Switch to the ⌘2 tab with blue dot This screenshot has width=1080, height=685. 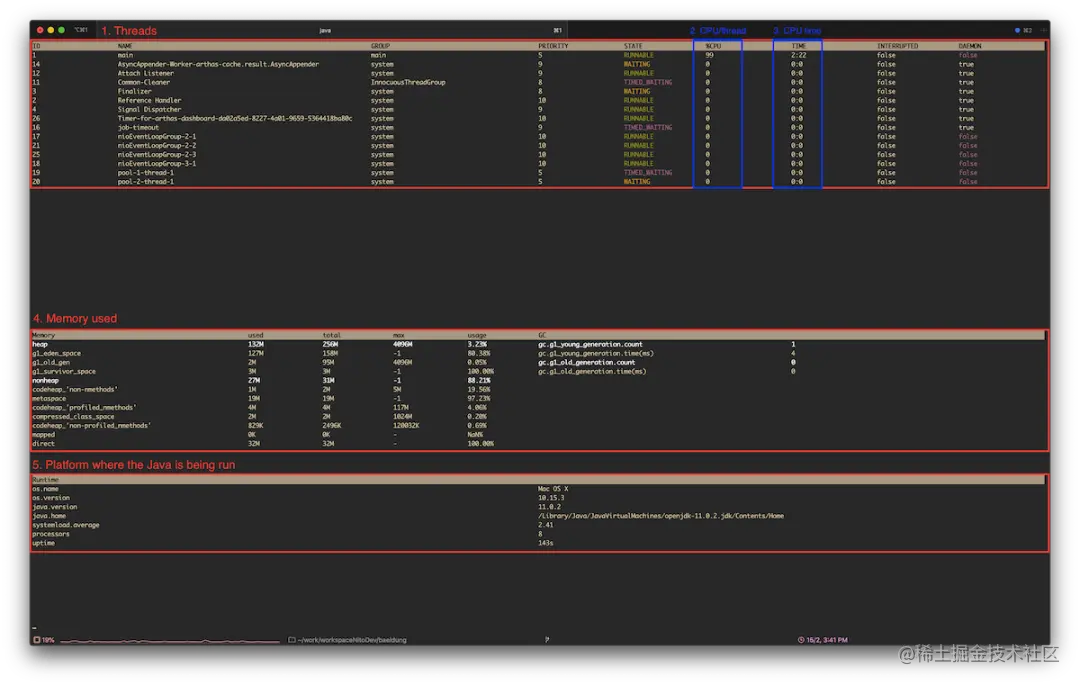1023,30
